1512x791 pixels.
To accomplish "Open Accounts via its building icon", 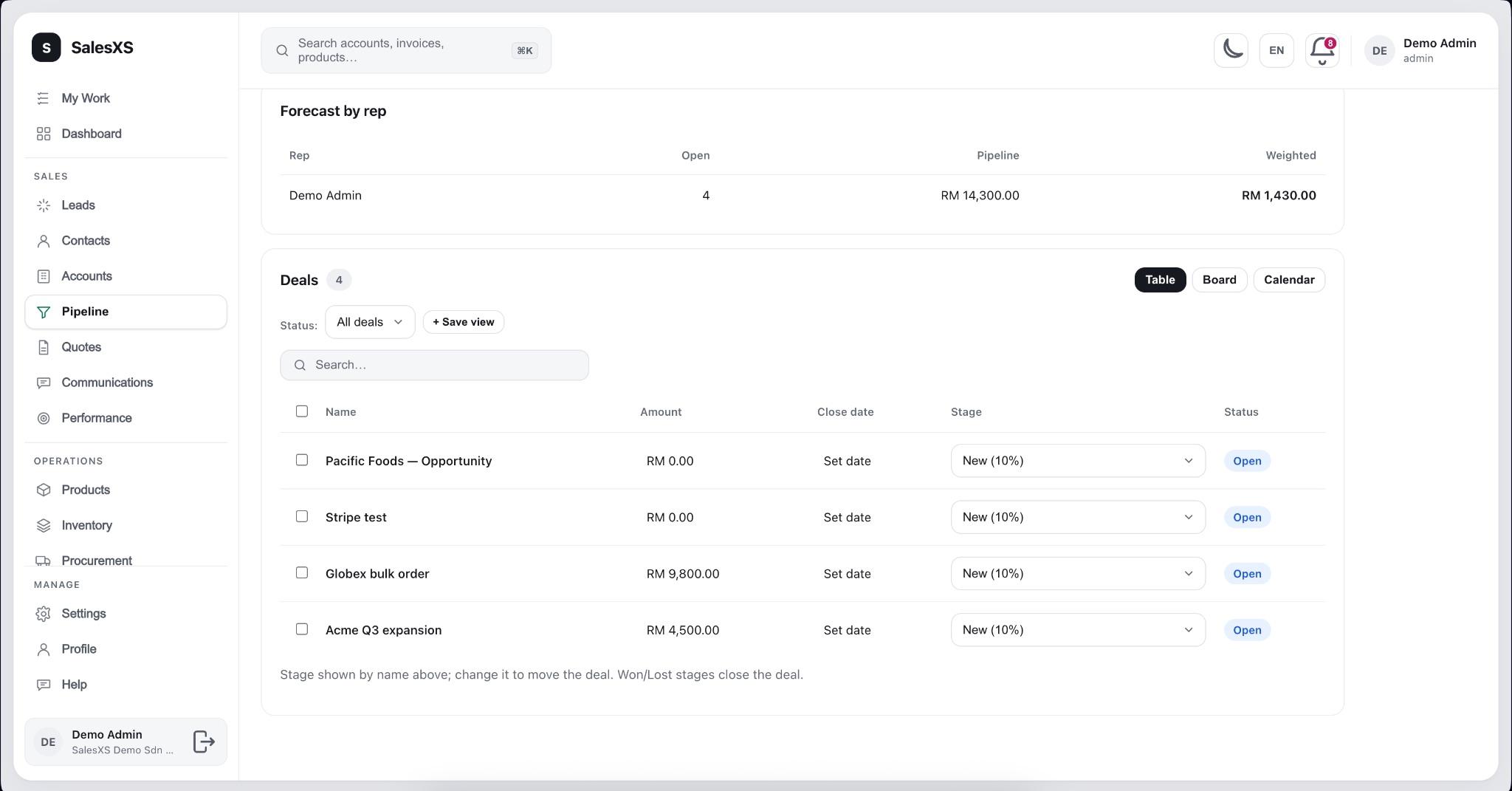I will click(44, 276).
